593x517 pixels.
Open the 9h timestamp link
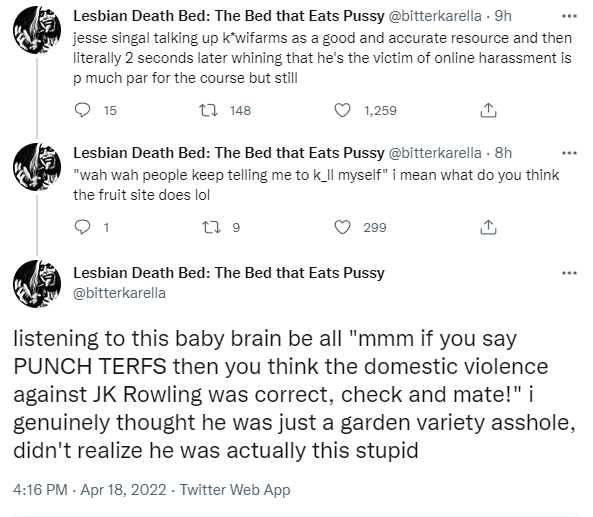[x=503, y=16]
